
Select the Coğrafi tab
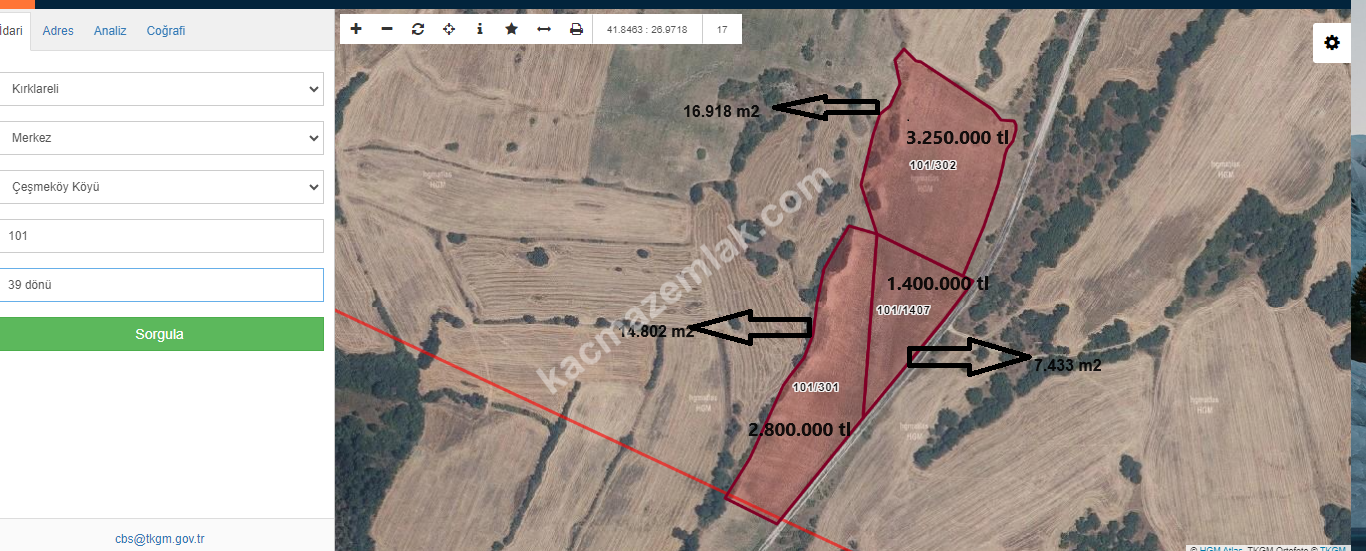point(166,31)
